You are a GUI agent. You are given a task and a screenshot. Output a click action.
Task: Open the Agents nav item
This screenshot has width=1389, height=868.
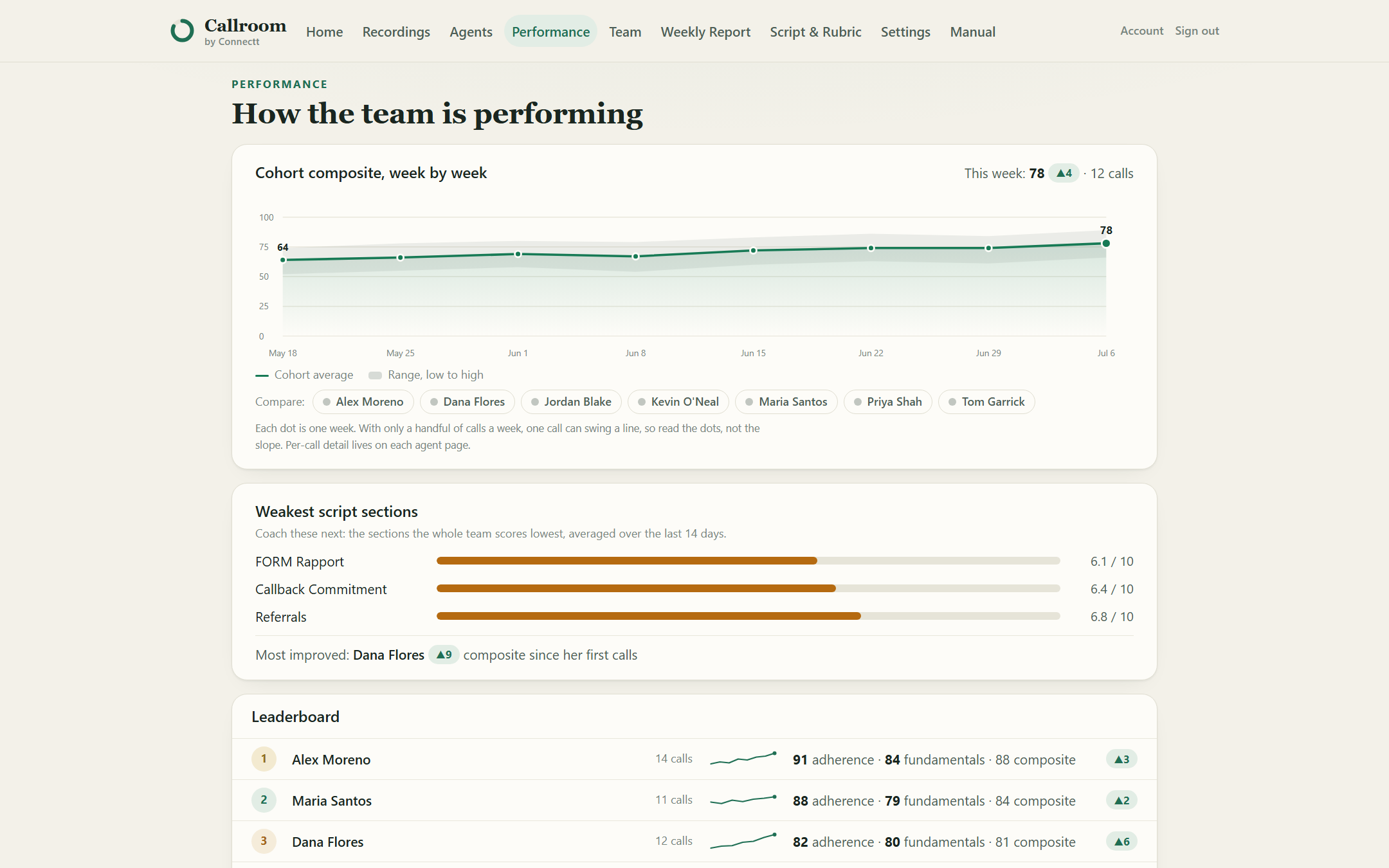coord(471,32)
